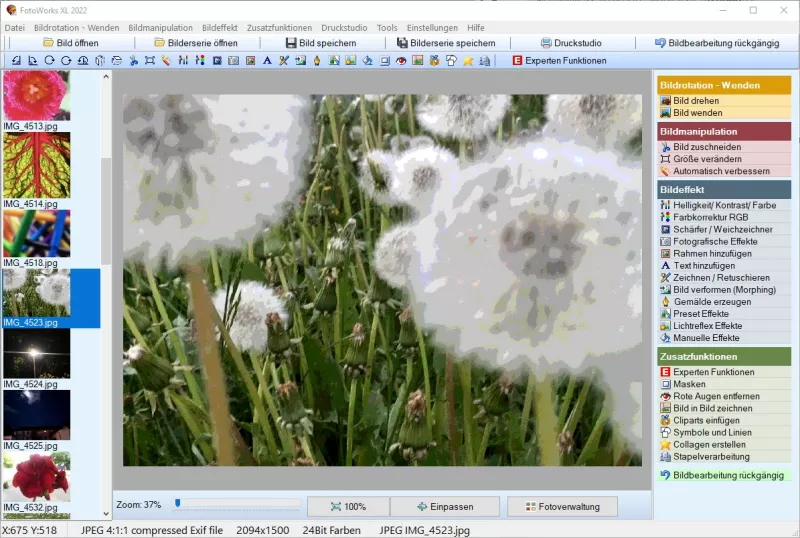The height and width of the screenshot is (538, 800).
Task: Click the Fotoverwaltung button
Action: tap(562, 506)
